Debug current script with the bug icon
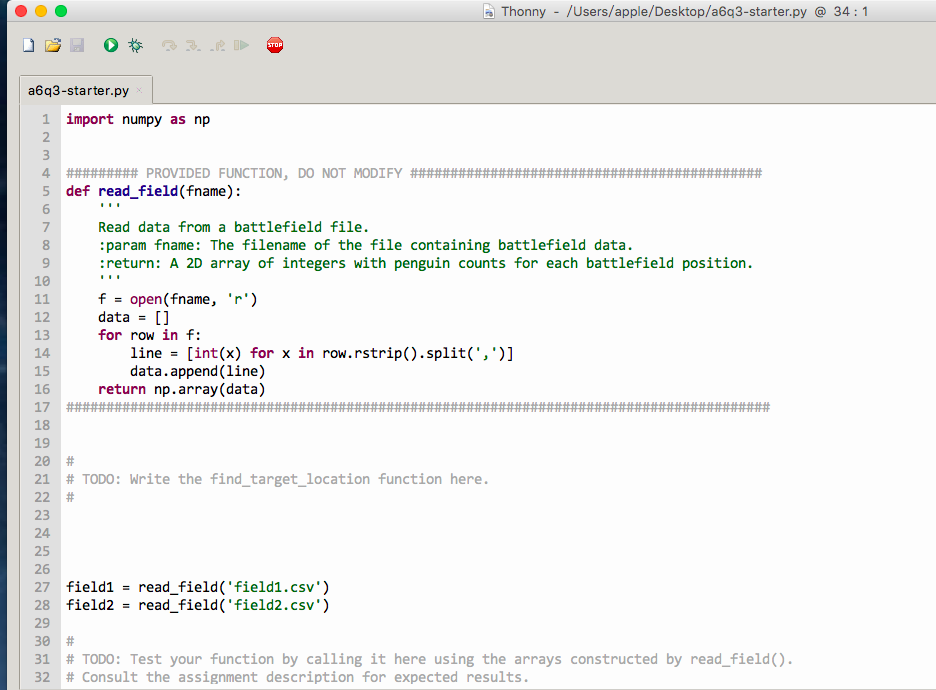936x690 pixels. point(136,45)
